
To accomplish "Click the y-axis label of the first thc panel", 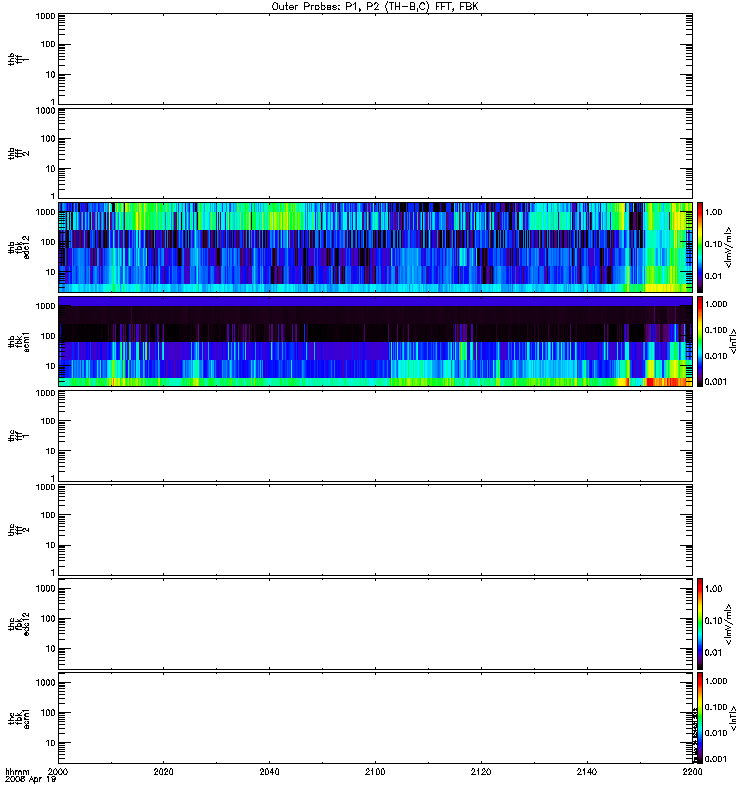I will pos(19,436).
